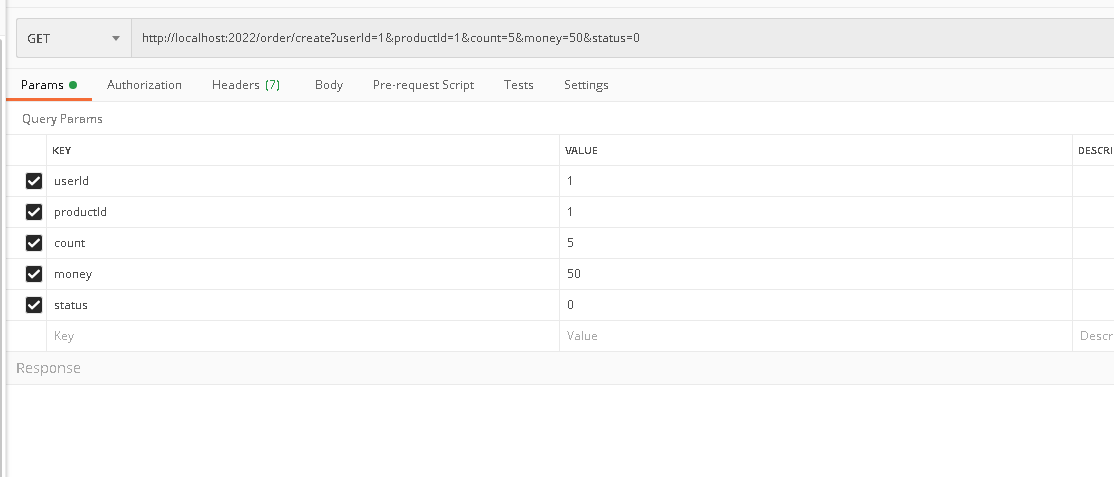
Task: Switch to the Authorization tab
Action: [144, 85]
